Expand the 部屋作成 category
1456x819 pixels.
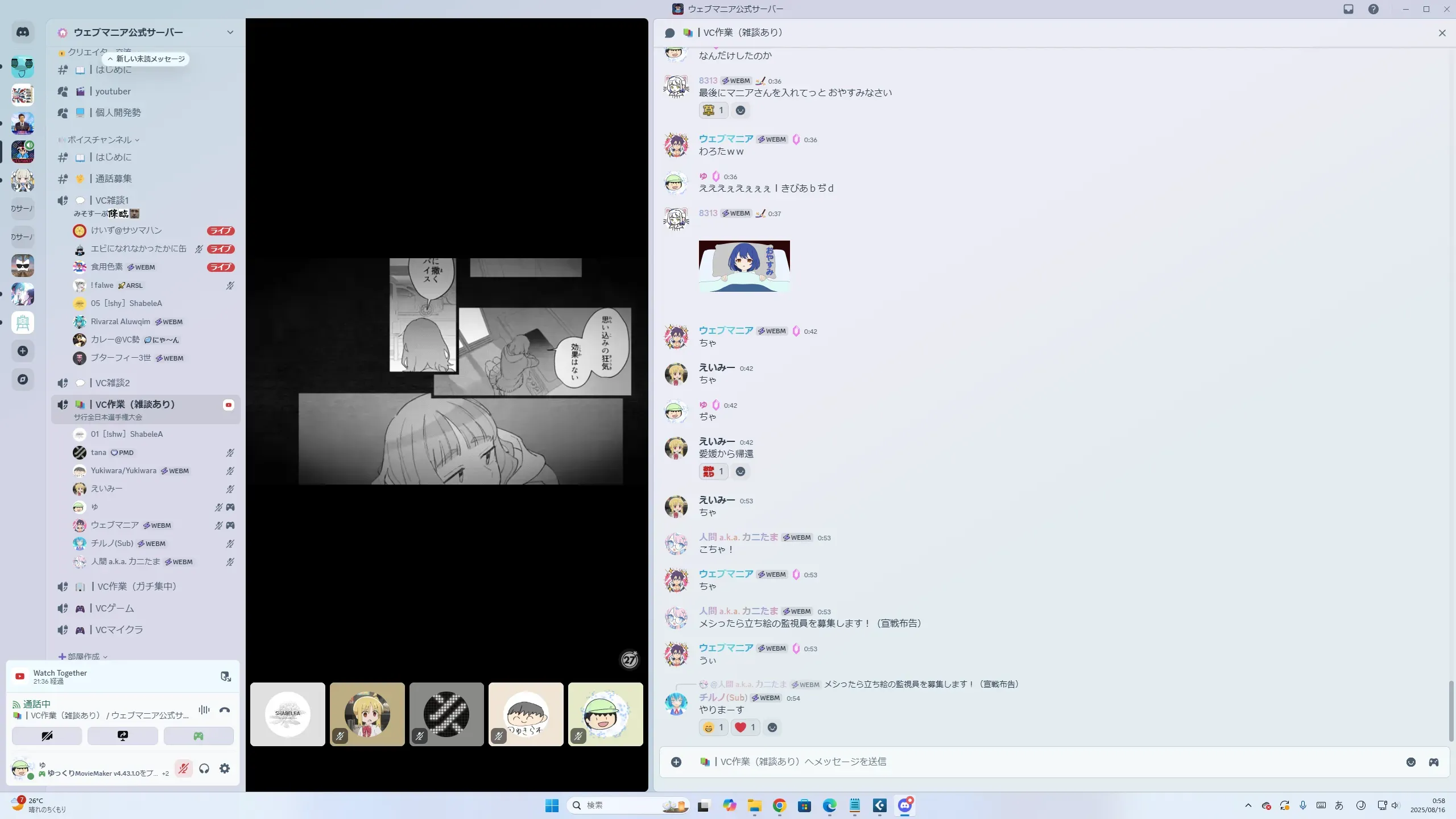pyautogui.click(x=84, y=656)
